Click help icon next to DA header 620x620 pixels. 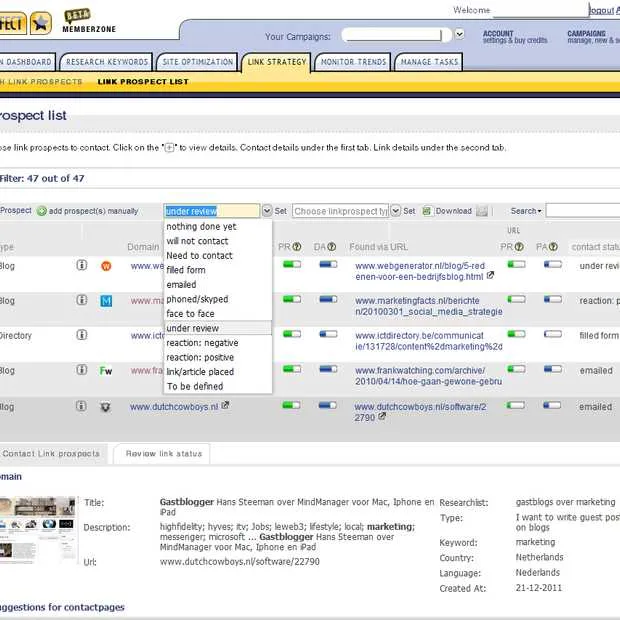point(332,247)
